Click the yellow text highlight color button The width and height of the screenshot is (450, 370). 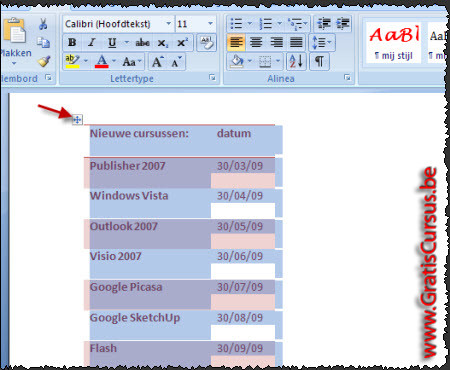[72, 62]
